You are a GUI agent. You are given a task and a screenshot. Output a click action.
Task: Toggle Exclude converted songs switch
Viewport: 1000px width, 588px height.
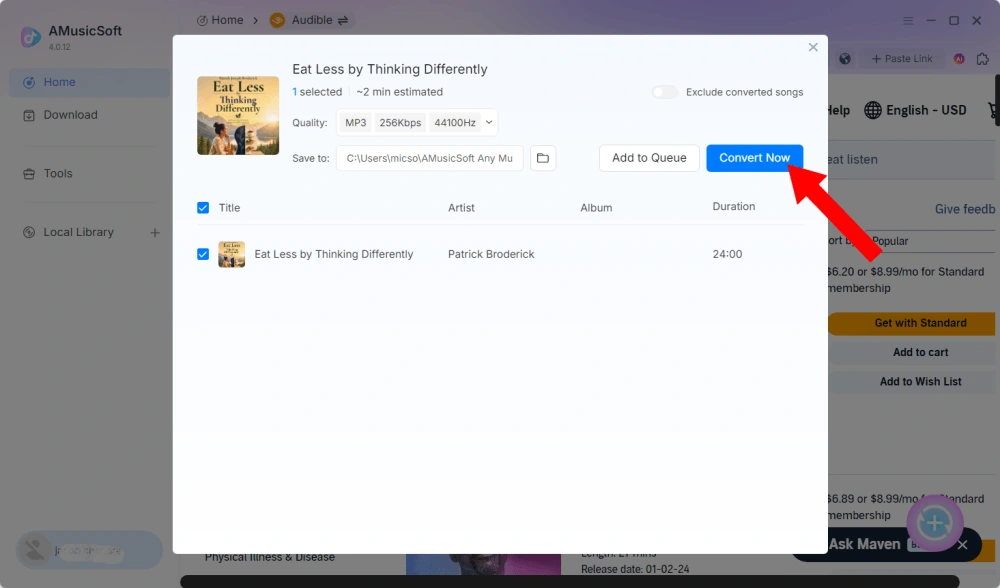pos(665,92)
